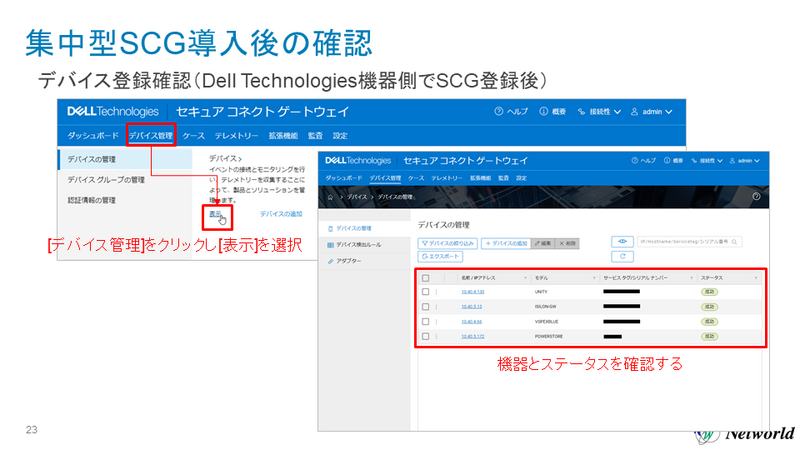Tick the checkbox for the VSPEXBLUE row

pyautogui.click(x=426, y=321)
